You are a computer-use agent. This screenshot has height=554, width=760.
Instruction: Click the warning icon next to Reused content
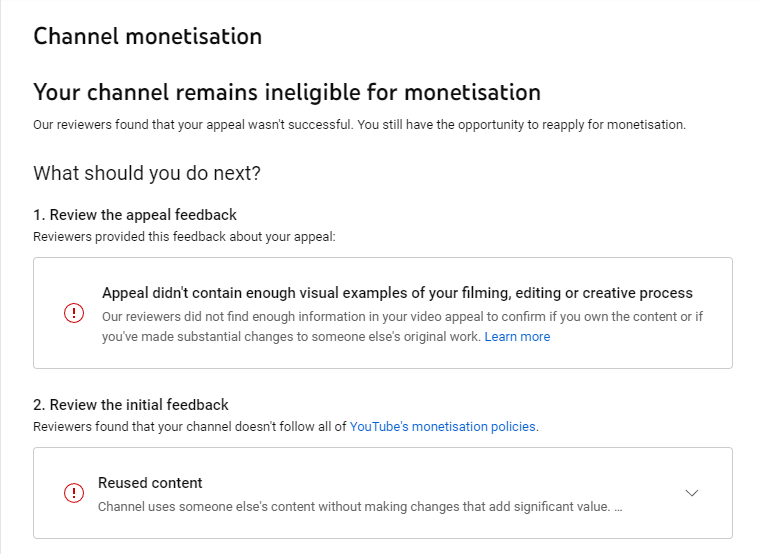pos(74,493)
